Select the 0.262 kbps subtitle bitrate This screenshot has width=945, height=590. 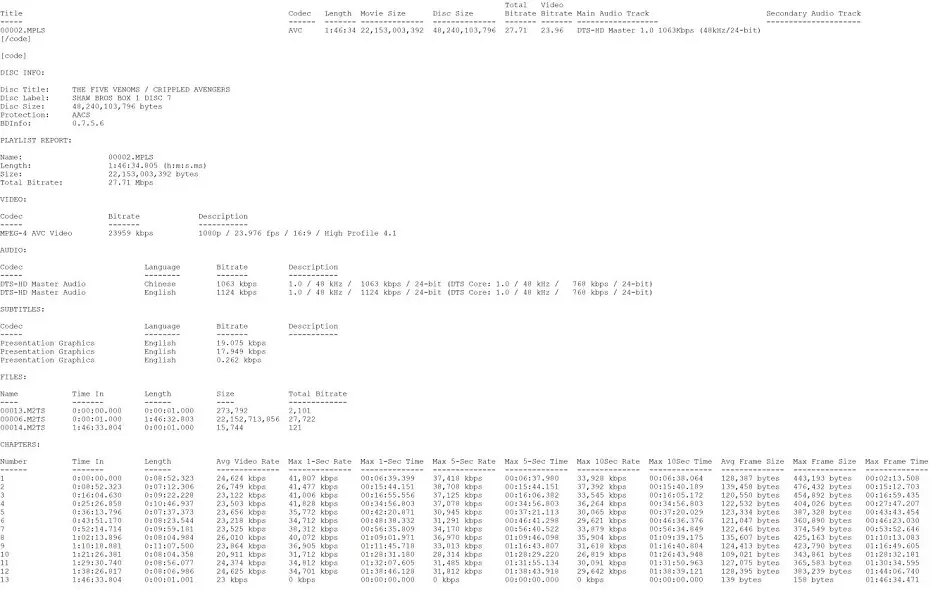(x=241, y=360)
